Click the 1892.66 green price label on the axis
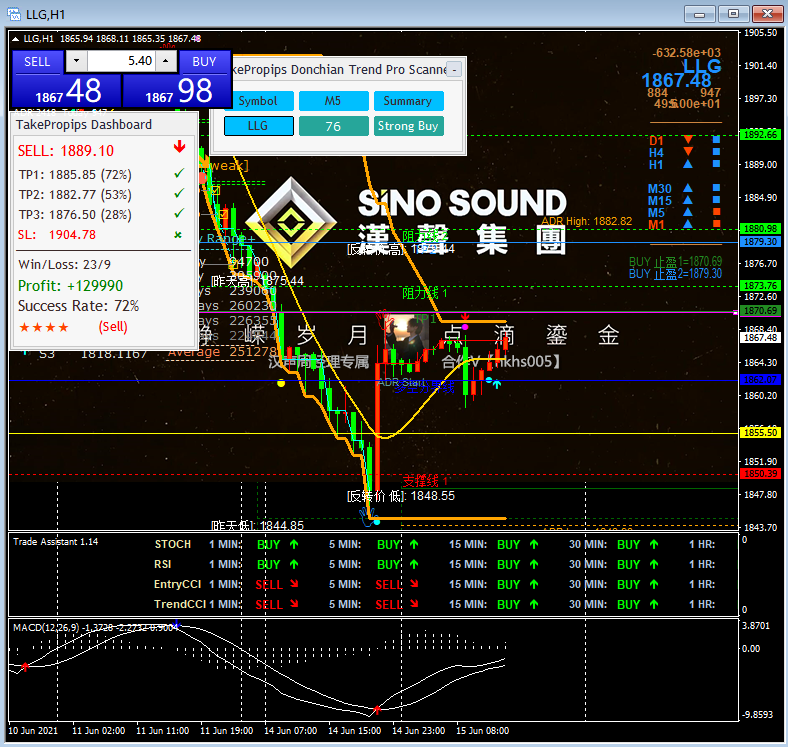Viewport: 788px width, 747px height. pyautogui.click(x=760, y=134)
